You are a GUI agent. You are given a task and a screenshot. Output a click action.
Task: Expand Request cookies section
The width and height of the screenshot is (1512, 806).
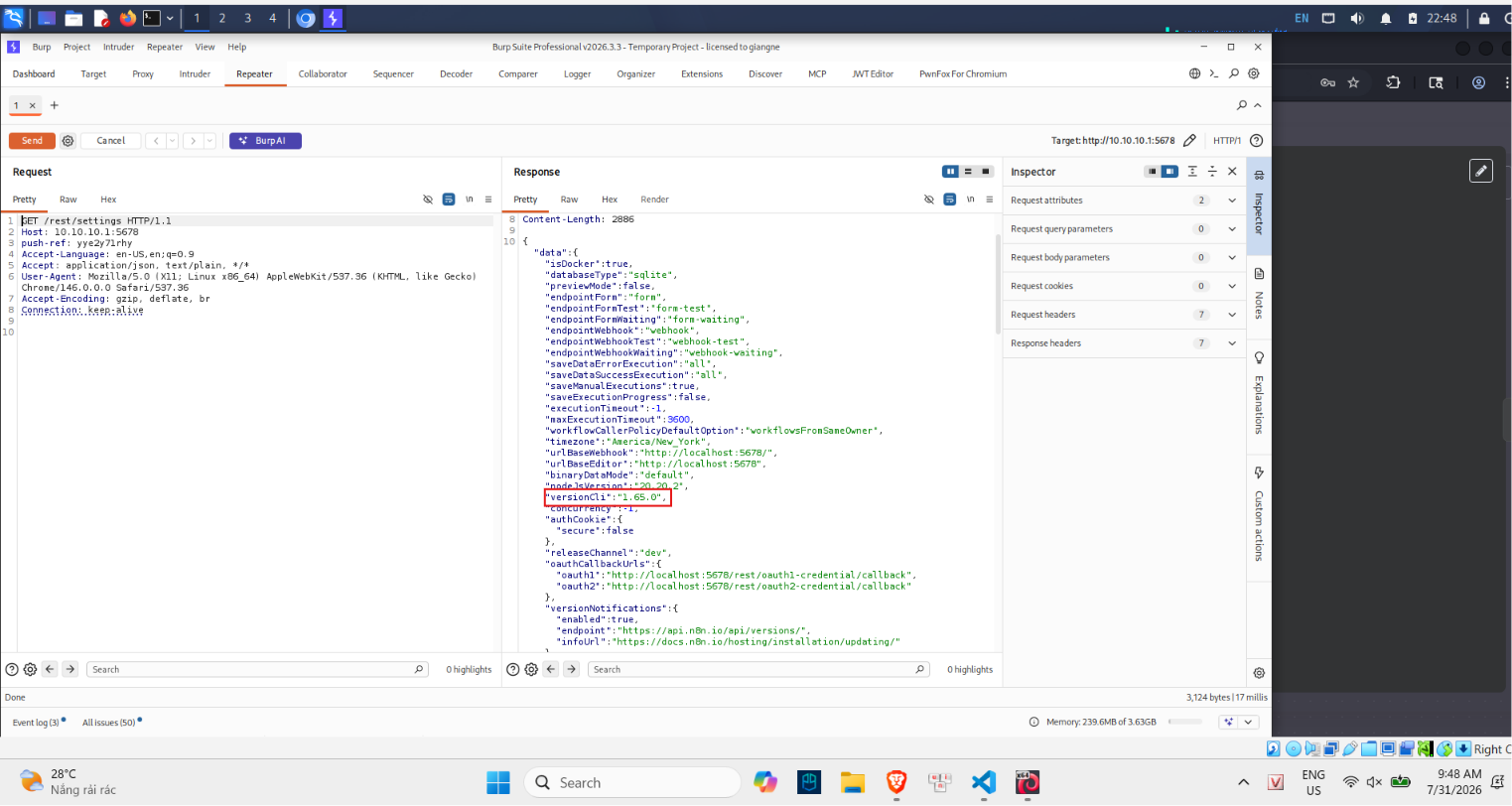[x=1123, y=286]
